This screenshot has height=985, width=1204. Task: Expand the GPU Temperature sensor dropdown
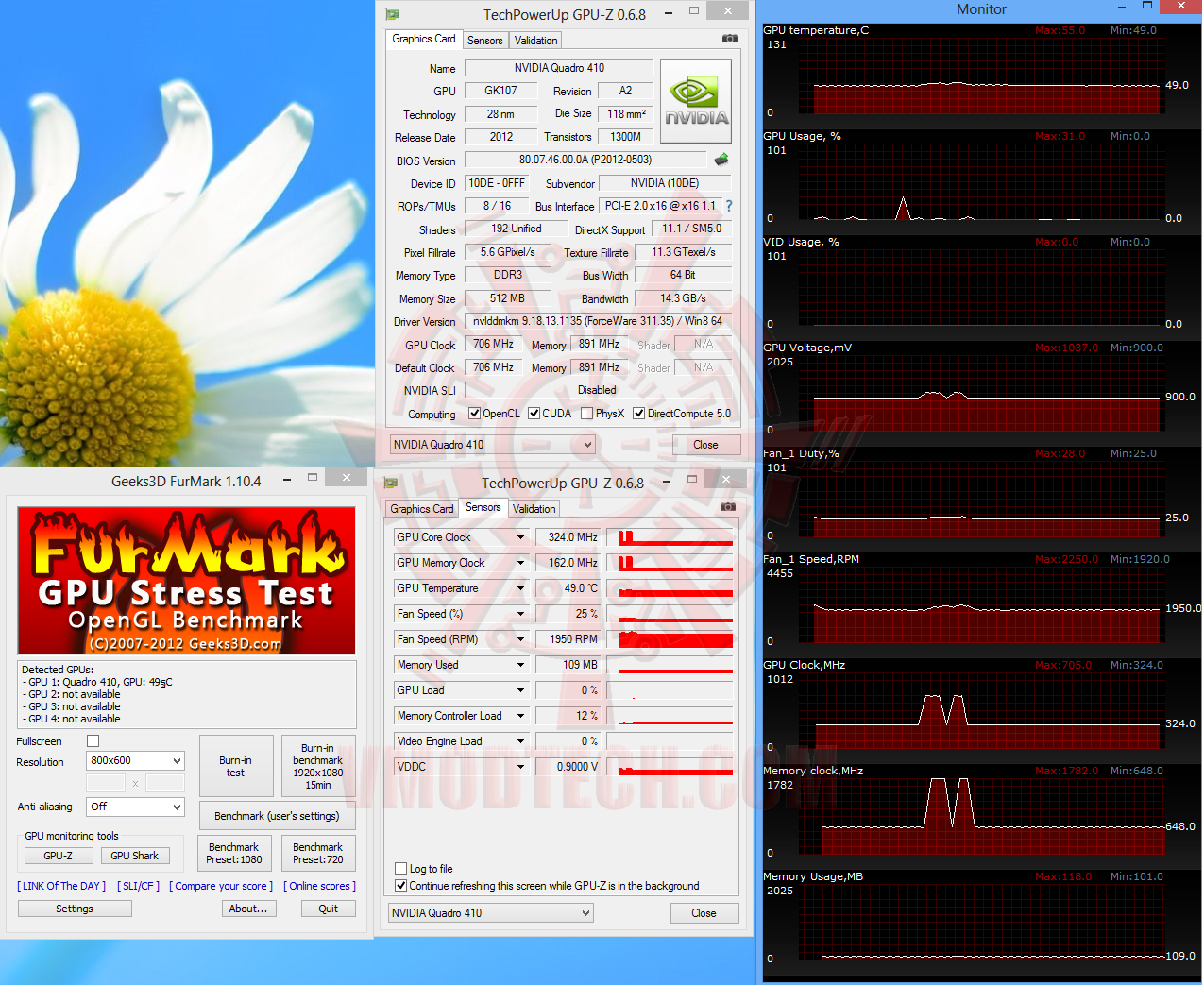point(520,588)
